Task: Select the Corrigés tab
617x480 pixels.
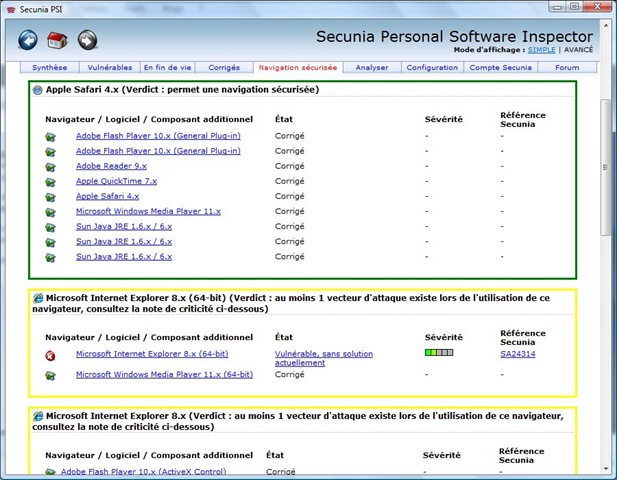Action: point(224,68)
